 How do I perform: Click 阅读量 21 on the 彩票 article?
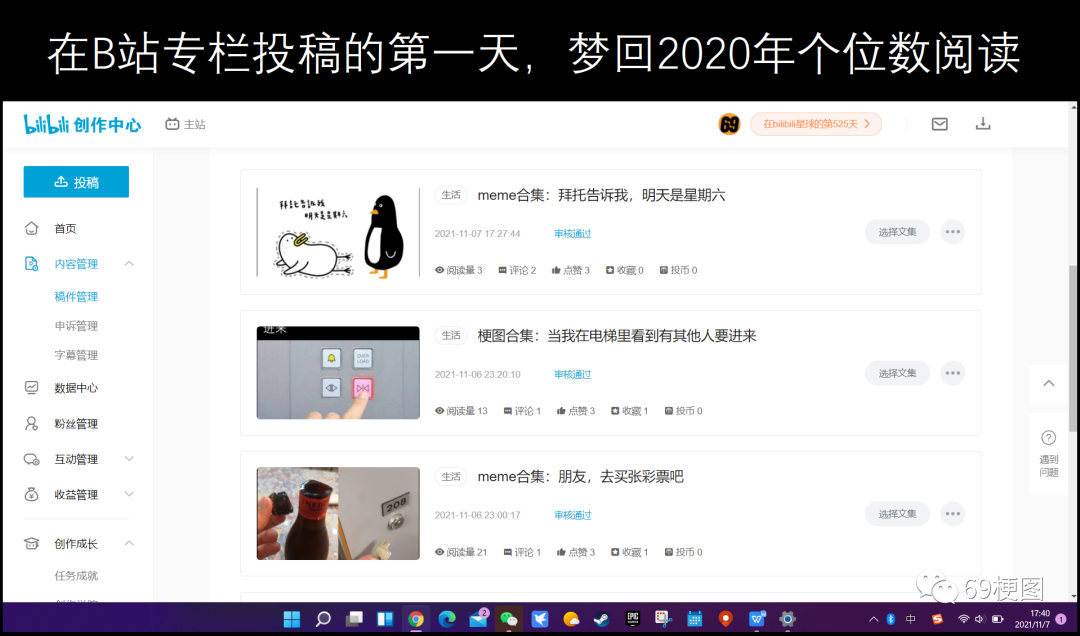tap(461, 552)
